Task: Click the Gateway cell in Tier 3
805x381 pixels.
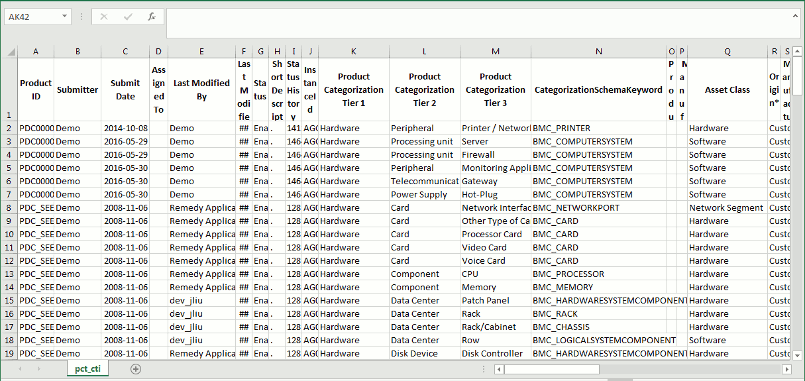Action: pyautogui.click(x=496, y=181)
